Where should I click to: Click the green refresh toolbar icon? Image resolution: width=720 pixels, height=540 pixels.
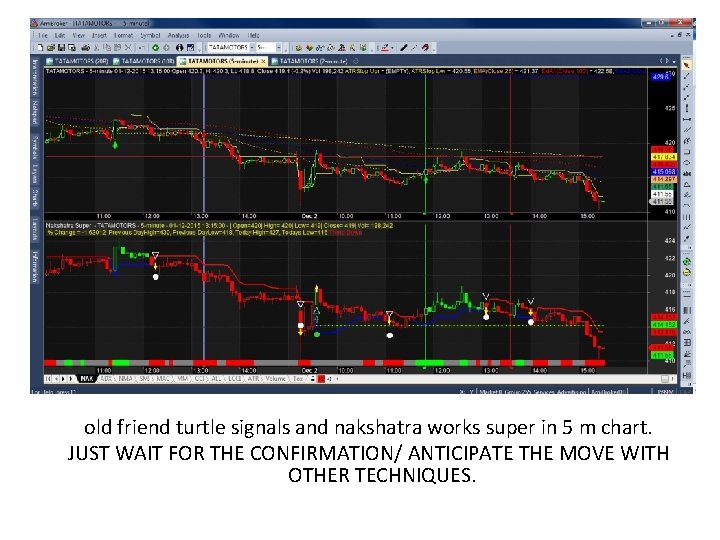(156, 47)
